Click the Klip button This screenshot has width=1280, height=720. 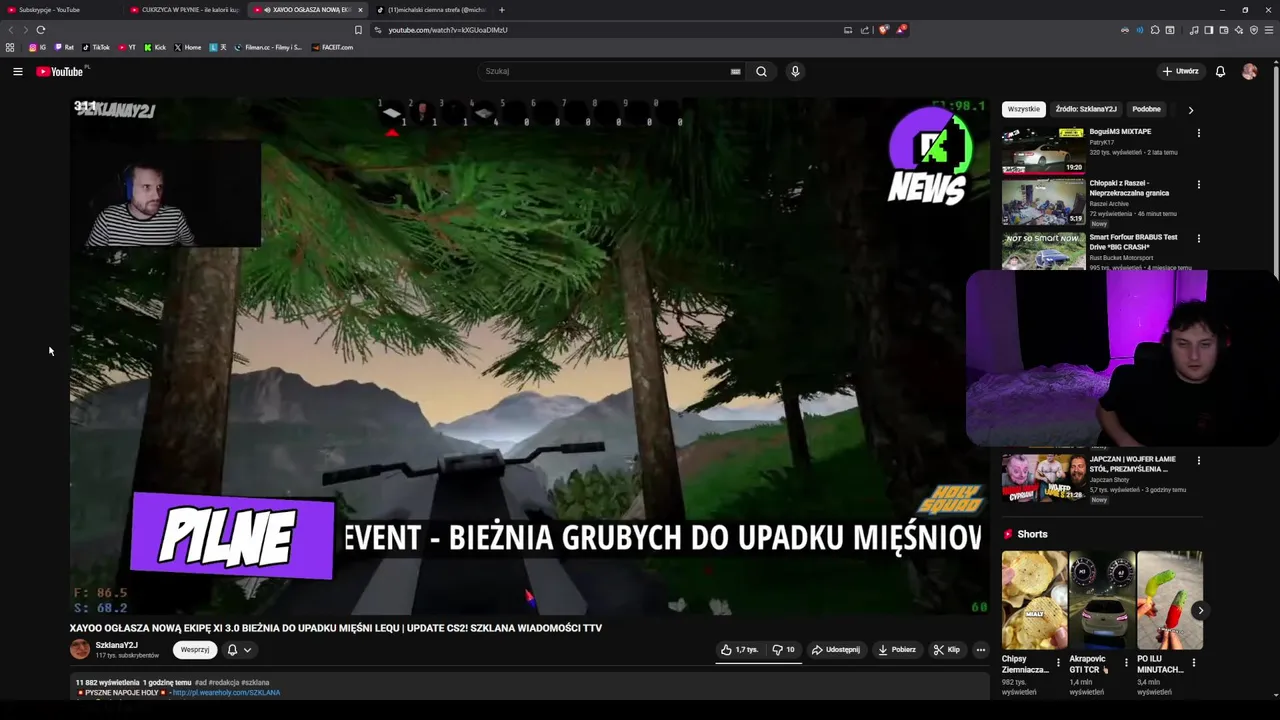point(946,650)
